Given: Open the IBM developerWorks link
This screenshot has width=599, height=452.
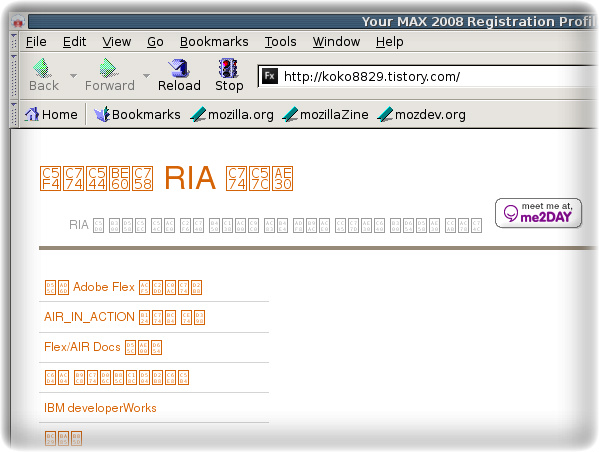Looking at the screenshot, I should pos(100,408).
